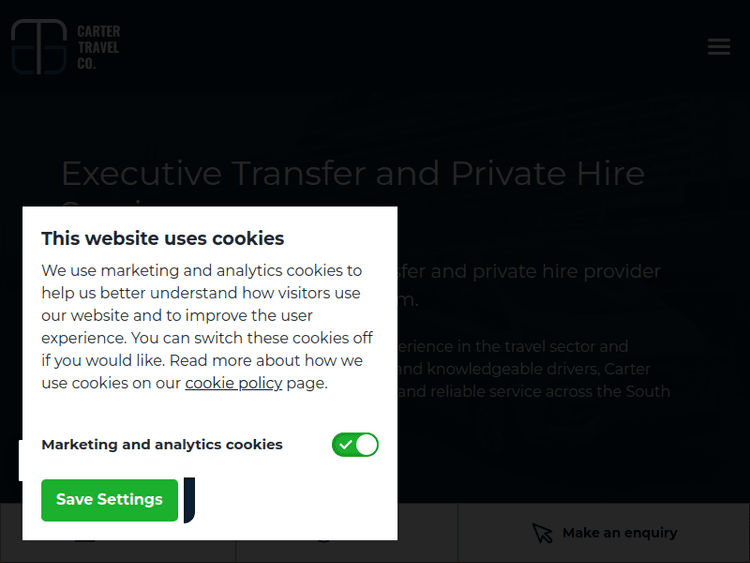Click the "experience in the travel sector" line
The image size is (750, 563).
click(x=513, y=347)
